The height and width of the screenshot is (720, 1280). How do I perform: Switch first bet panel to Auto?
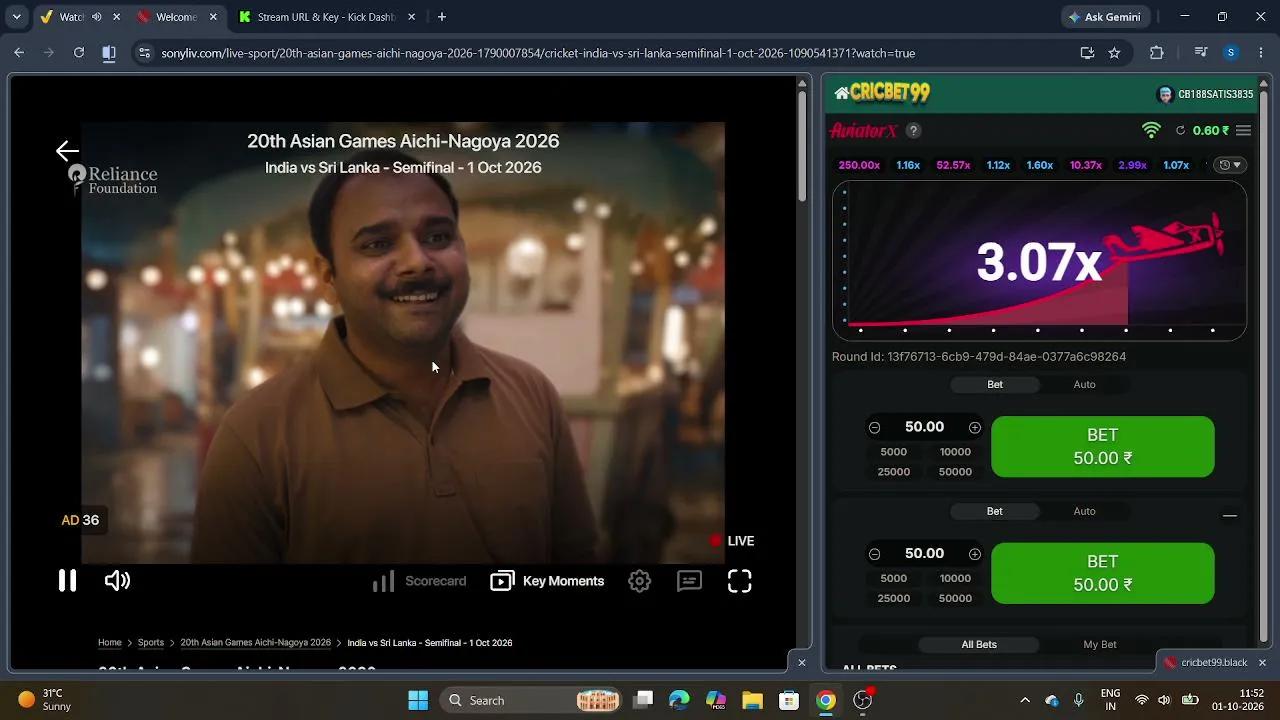(1084, 384)
